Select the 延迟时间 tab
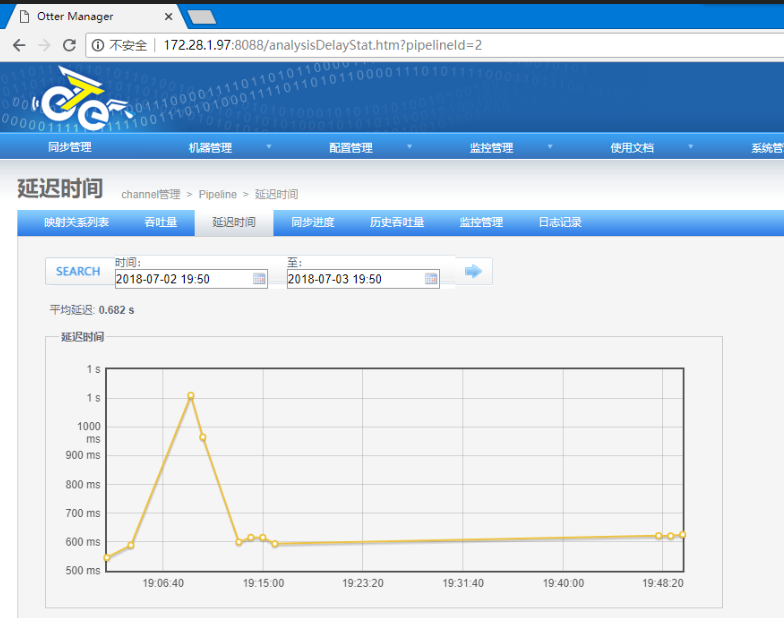The width and height of the screenshot is (784, 618). [234, 222]
